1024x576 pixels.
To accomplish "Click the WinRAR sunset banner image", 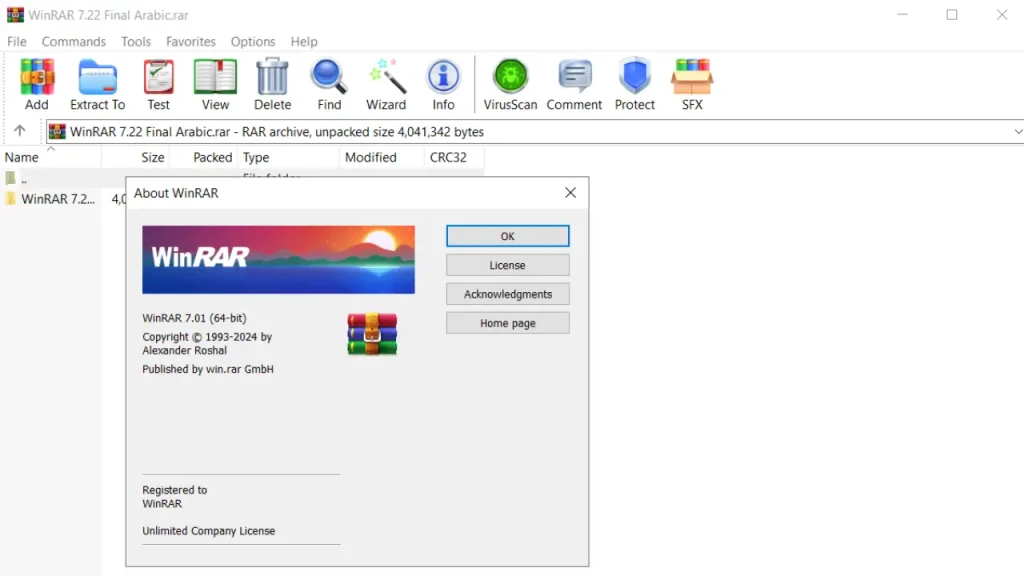I will coord(278,259).
